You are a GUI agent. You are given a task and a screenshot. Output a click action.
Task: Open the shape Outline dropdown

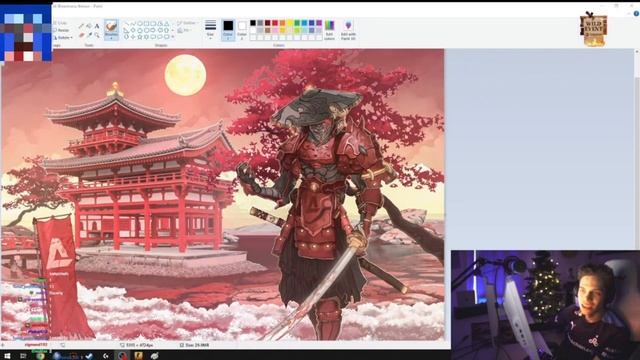[x=187, y=23]
